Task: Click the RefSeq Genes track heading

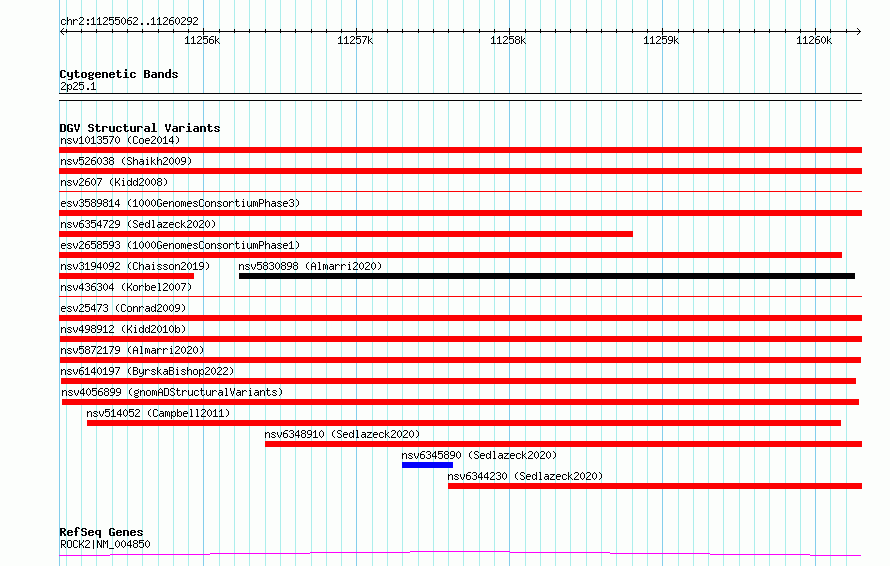Action: coord(101,532)
